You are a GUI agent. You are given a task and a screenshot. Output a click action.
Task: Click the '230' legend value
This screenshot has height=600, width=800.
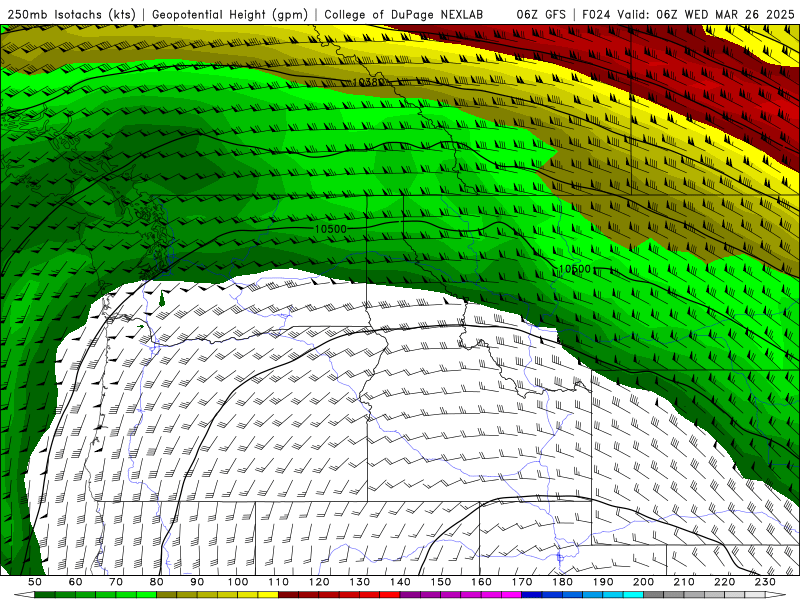[765, 582]
